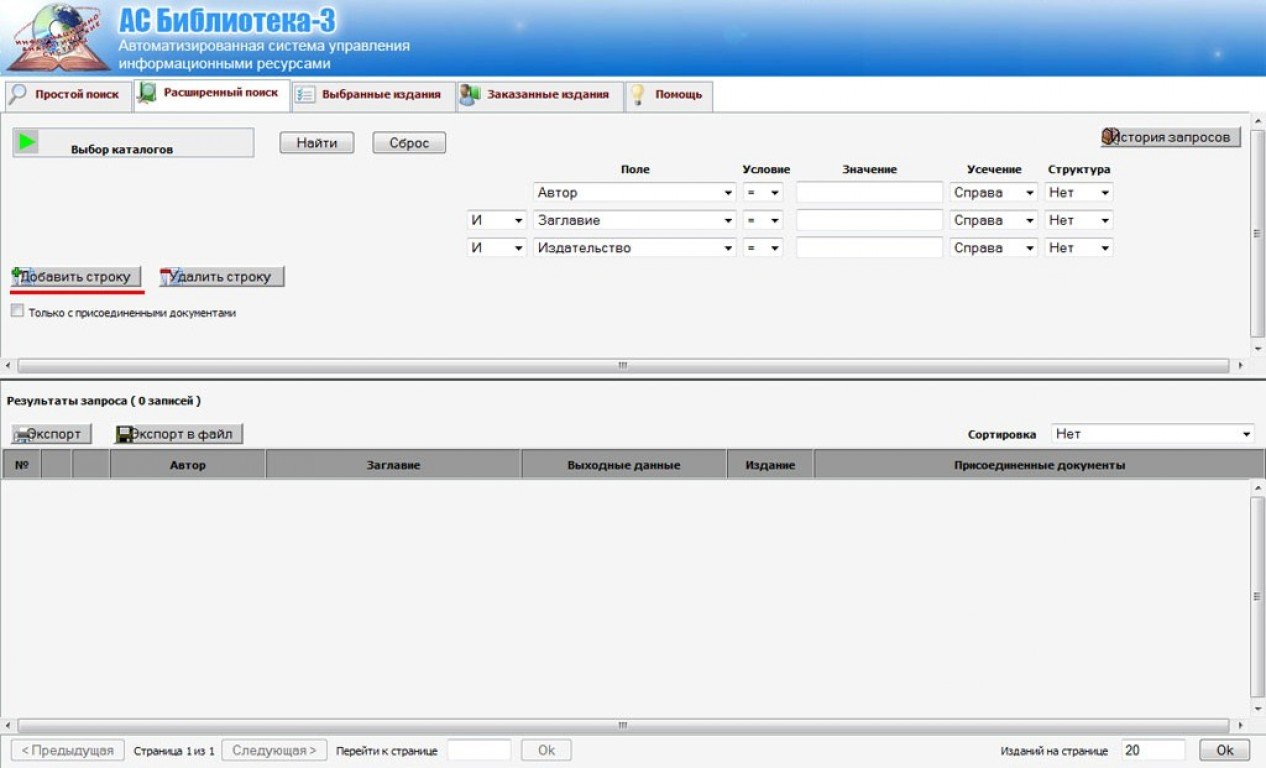1266x768 pixels.
Task: Click the Изданий на странице input field
Action: pyautogui.click(x=1152, y=750)
